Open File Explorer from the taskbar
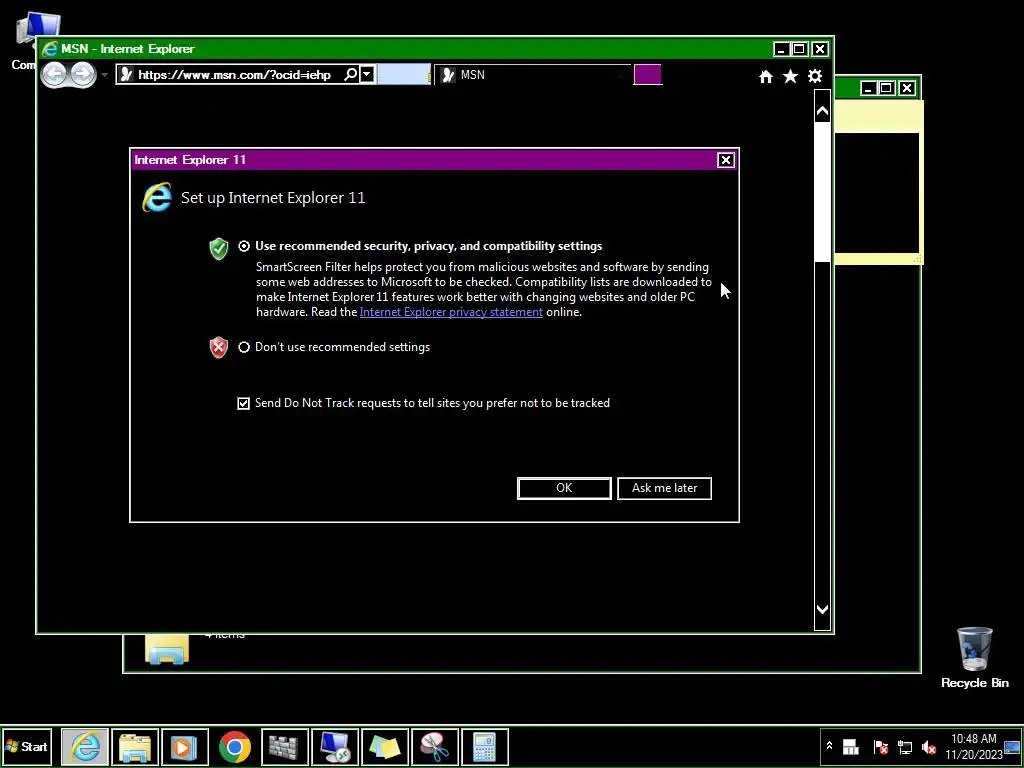1024x768 pixels. [135, 747]
